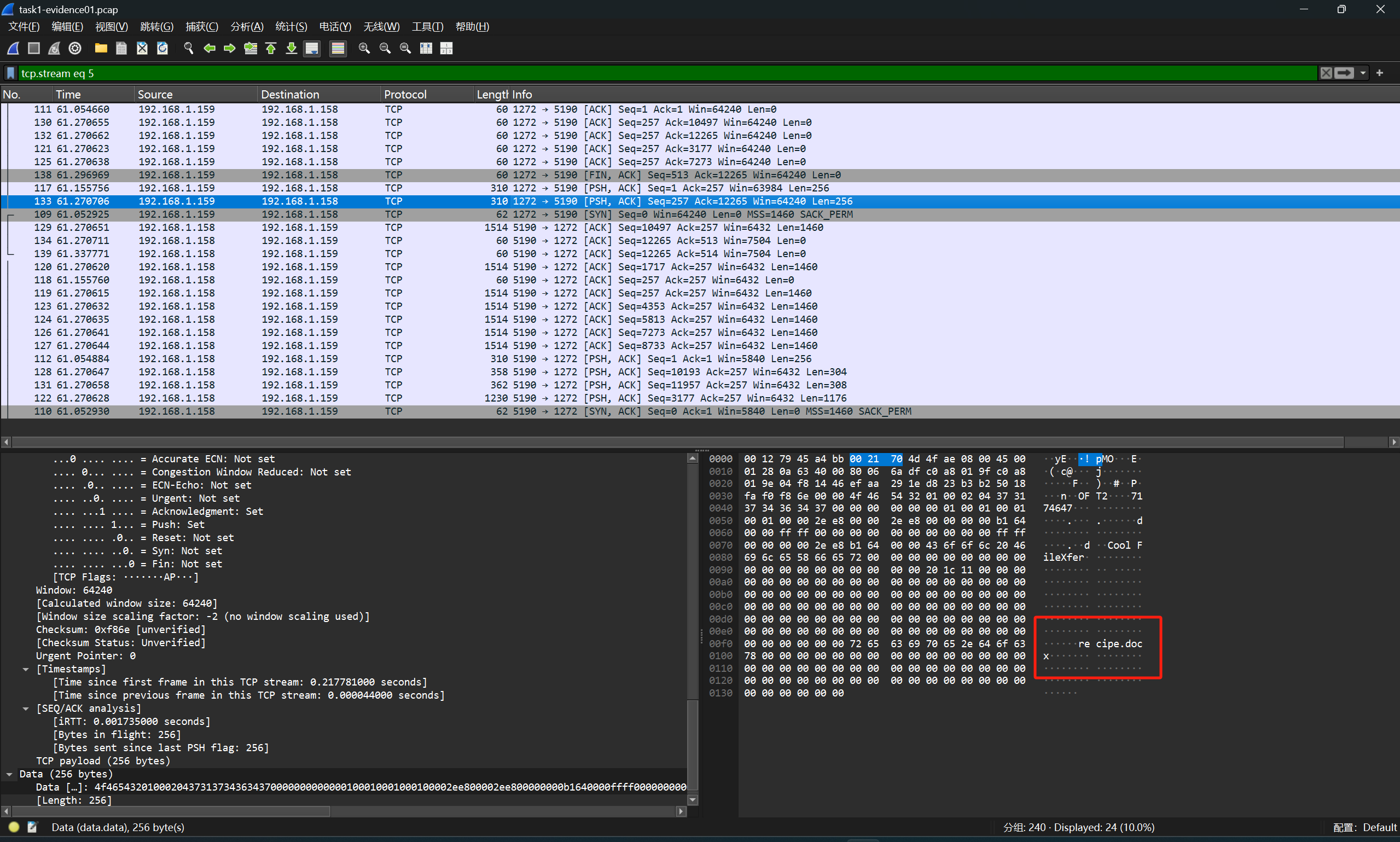Open the 分析(A) menu

(x=247, y=27)
